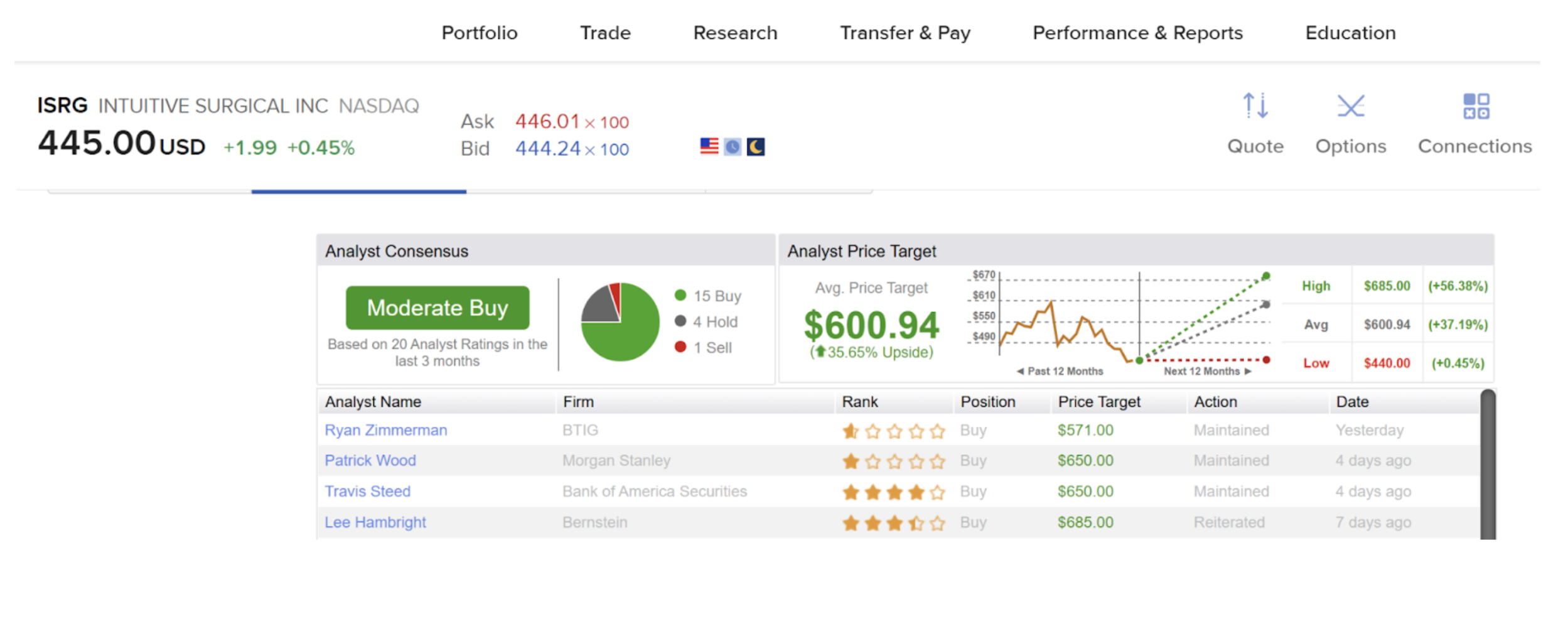This screenshot has width=1568, height=619.
Task: Open the Transfer & Pay menu
Action: tap(905, 33)
